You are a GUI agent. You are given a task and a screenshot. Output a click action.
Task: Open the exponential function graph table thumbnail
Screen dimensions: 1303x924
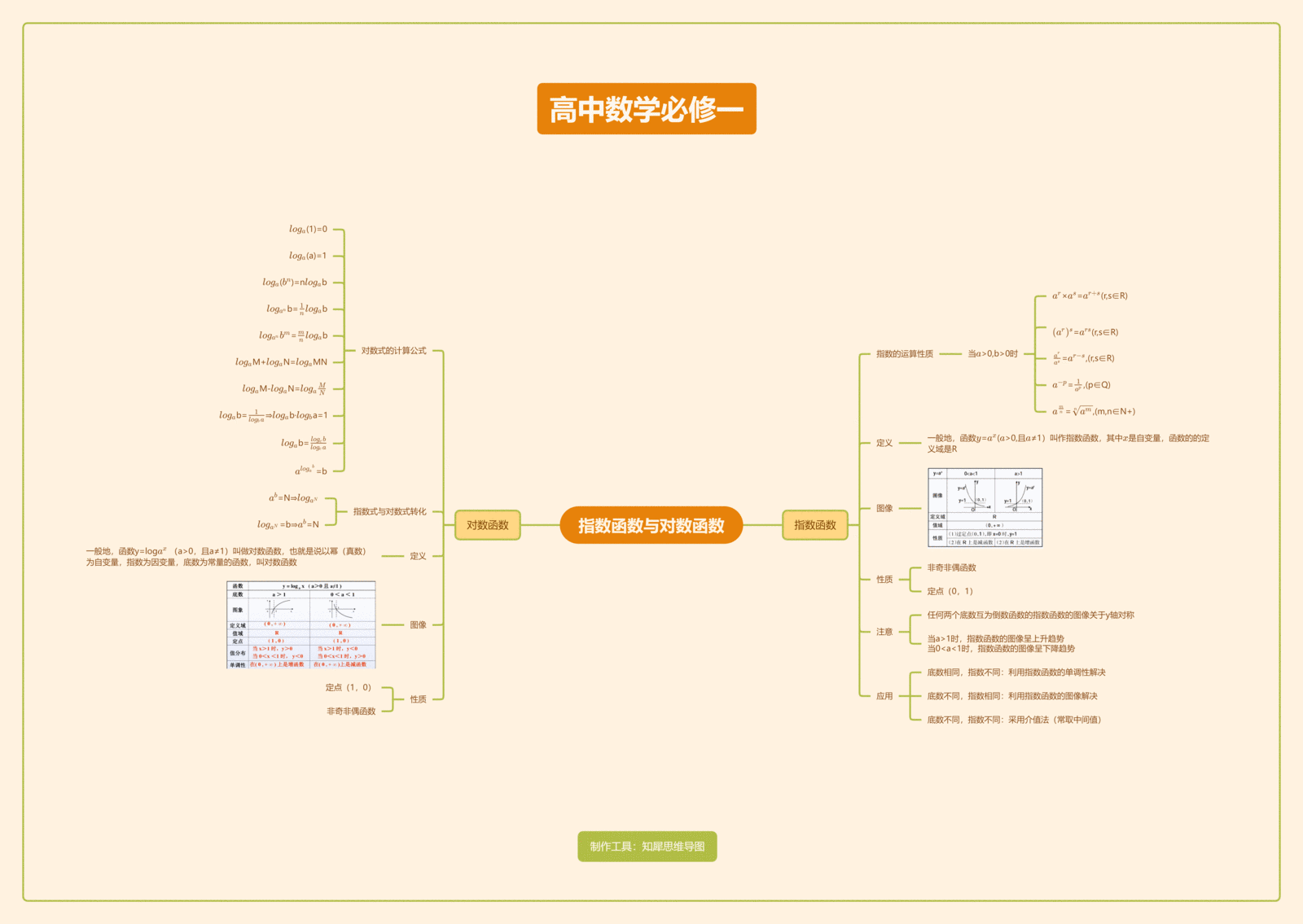point(985,507)
